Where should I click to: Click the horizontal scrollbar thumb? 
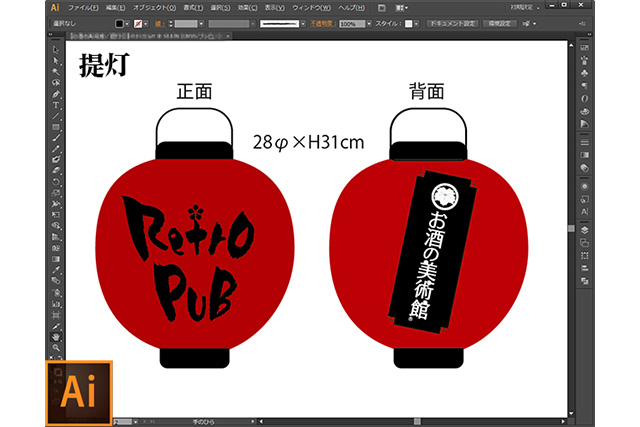(417, 421)
